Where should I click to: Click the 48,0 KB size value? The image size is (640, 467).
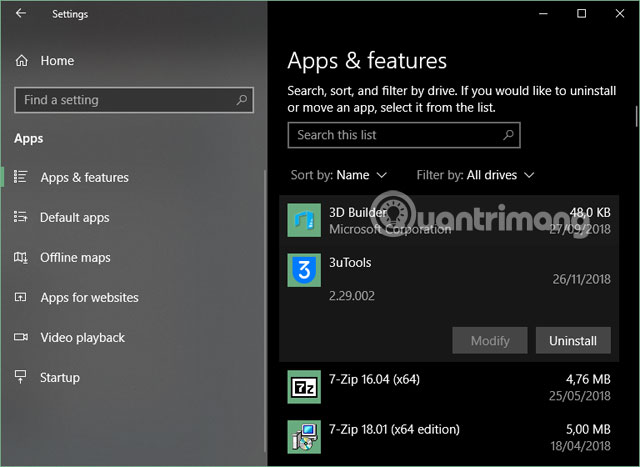tap(590, 212)
